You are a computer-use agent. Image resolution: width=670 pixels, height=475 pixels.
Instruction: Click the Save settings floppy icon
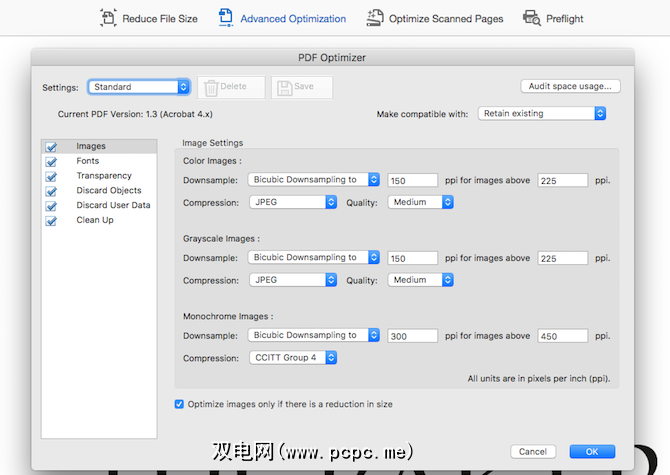click(283, 87)
